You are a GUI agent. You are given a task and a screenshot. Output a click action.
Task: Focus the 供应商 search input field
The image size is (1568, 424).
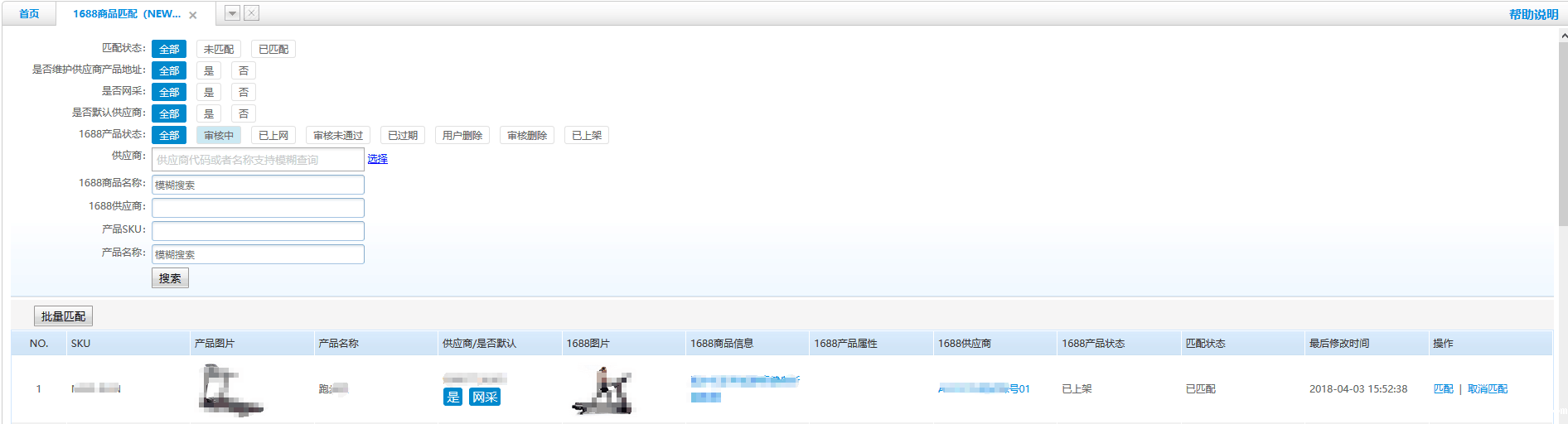pyautogui.click(x=258, y=160)
